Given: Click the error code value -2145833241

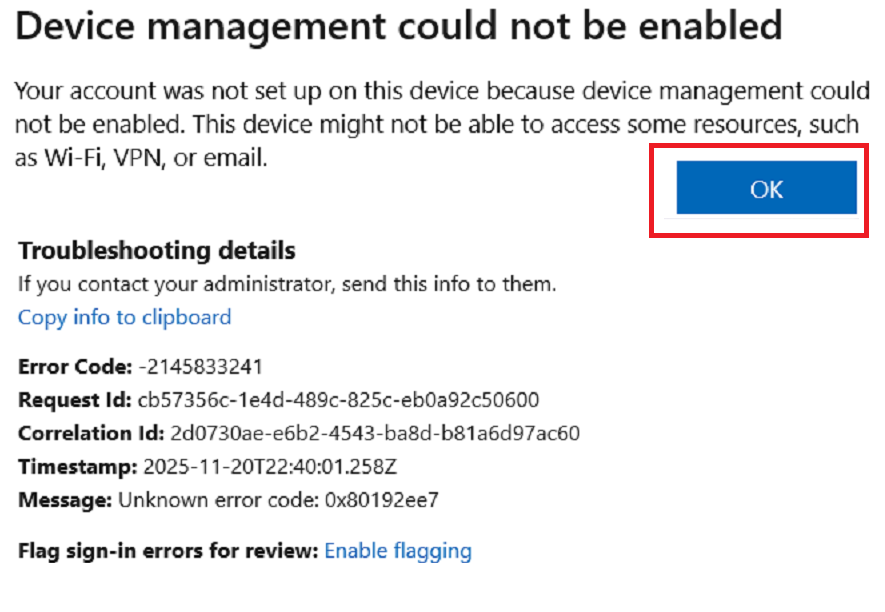Looking at the screenshot, I should click(x=185, y=366).
